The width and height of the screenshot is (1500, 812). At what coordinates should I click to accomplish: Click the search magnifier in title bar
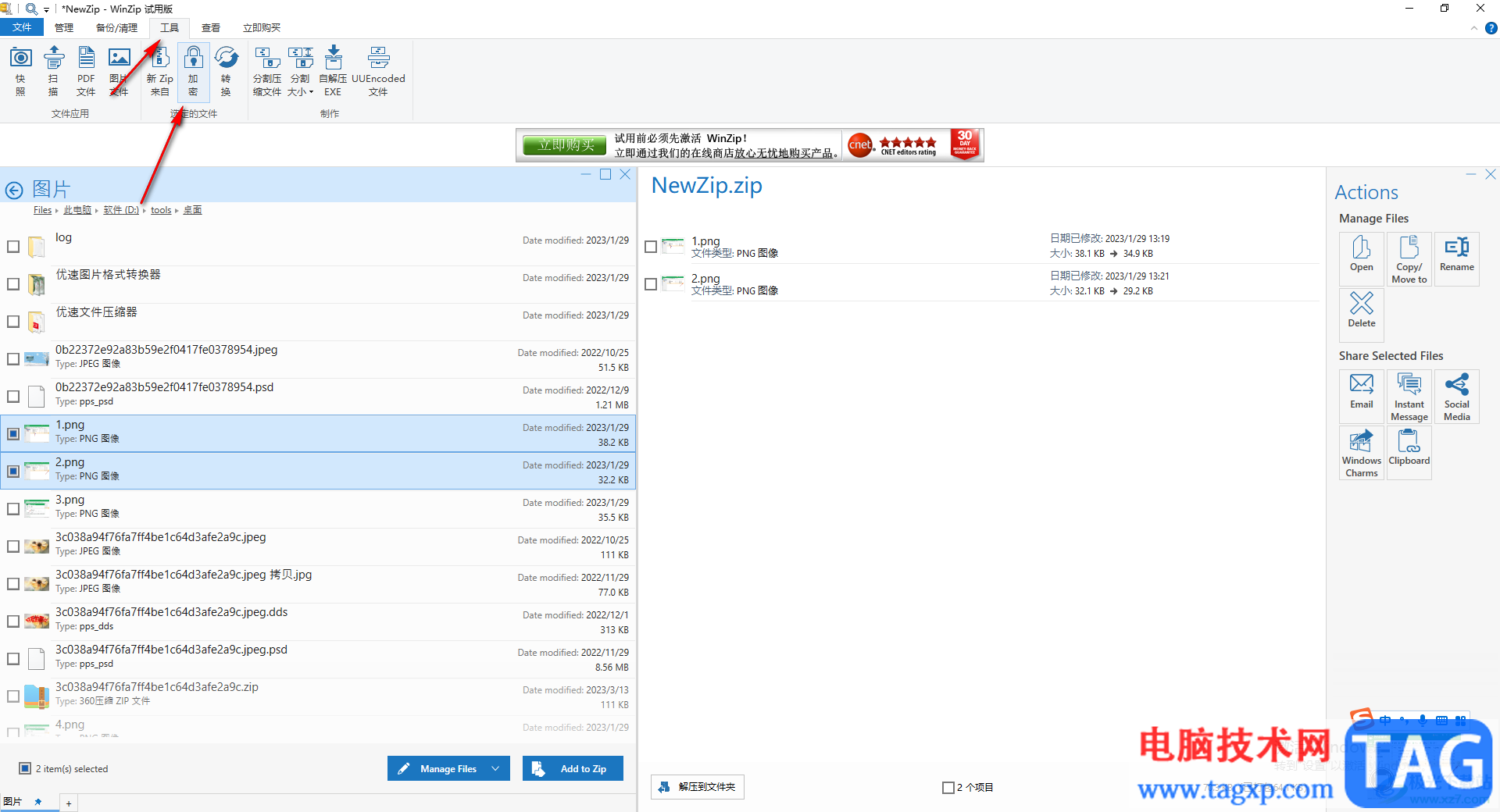[x=31, y=9]
